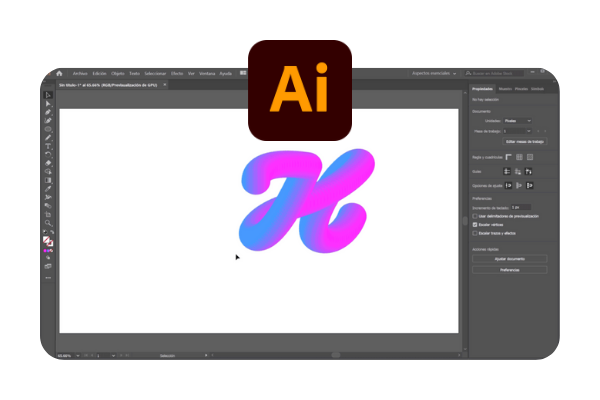Click the Adobe Stock search field

tap(494, 73)
